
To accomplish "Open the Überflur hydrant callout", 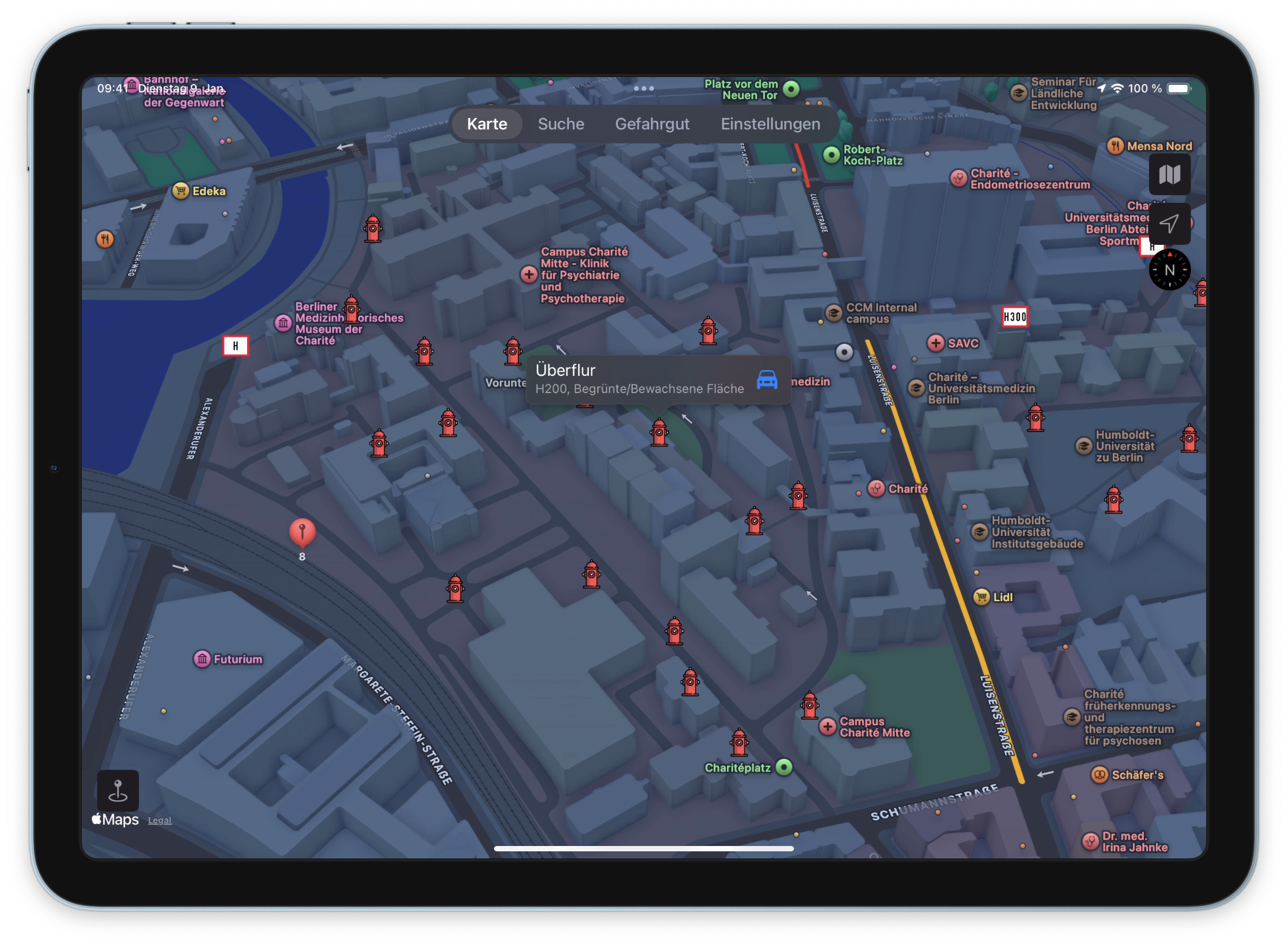I will (x=658, y=379).
